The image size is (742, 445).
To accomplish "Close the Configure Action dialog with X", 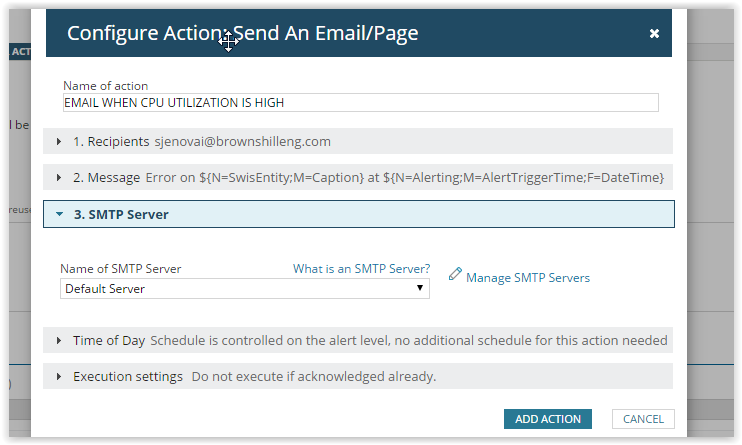I will coord(654,33).
